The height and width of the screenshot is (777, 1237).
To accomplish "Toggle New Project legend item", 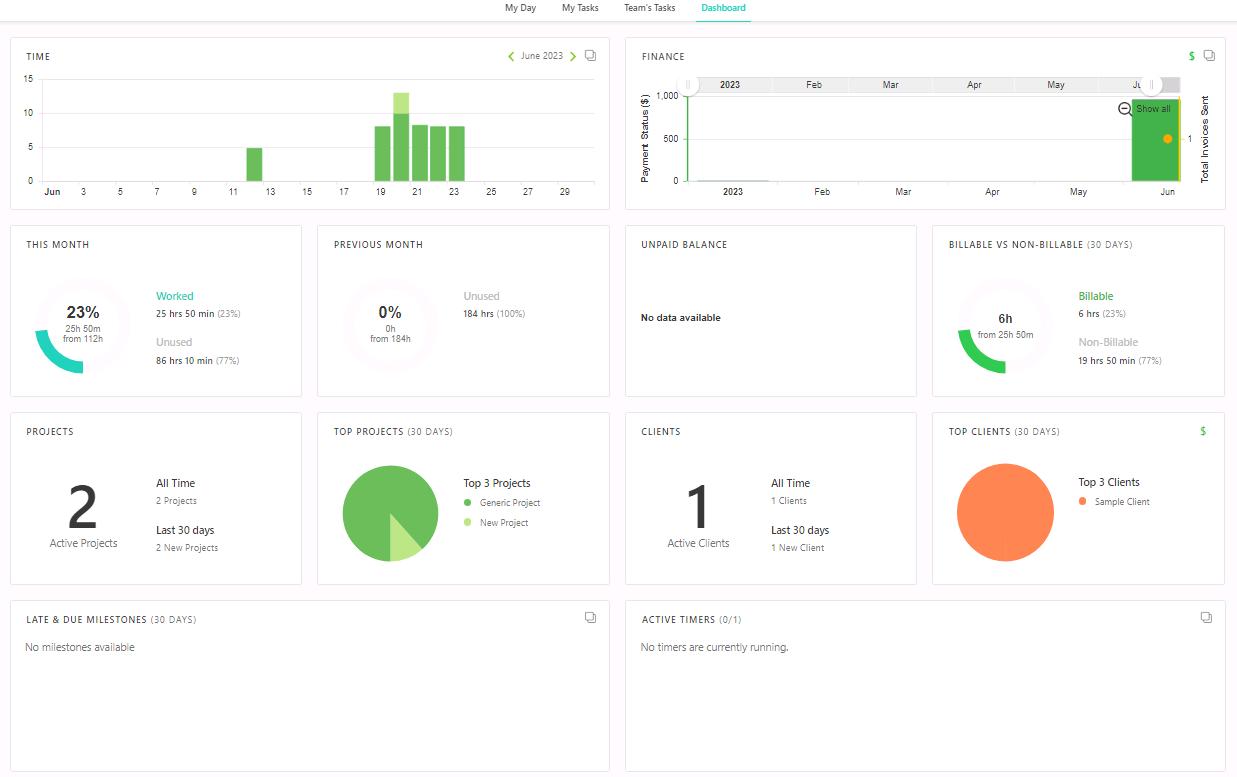I will [x=503, y=523].
